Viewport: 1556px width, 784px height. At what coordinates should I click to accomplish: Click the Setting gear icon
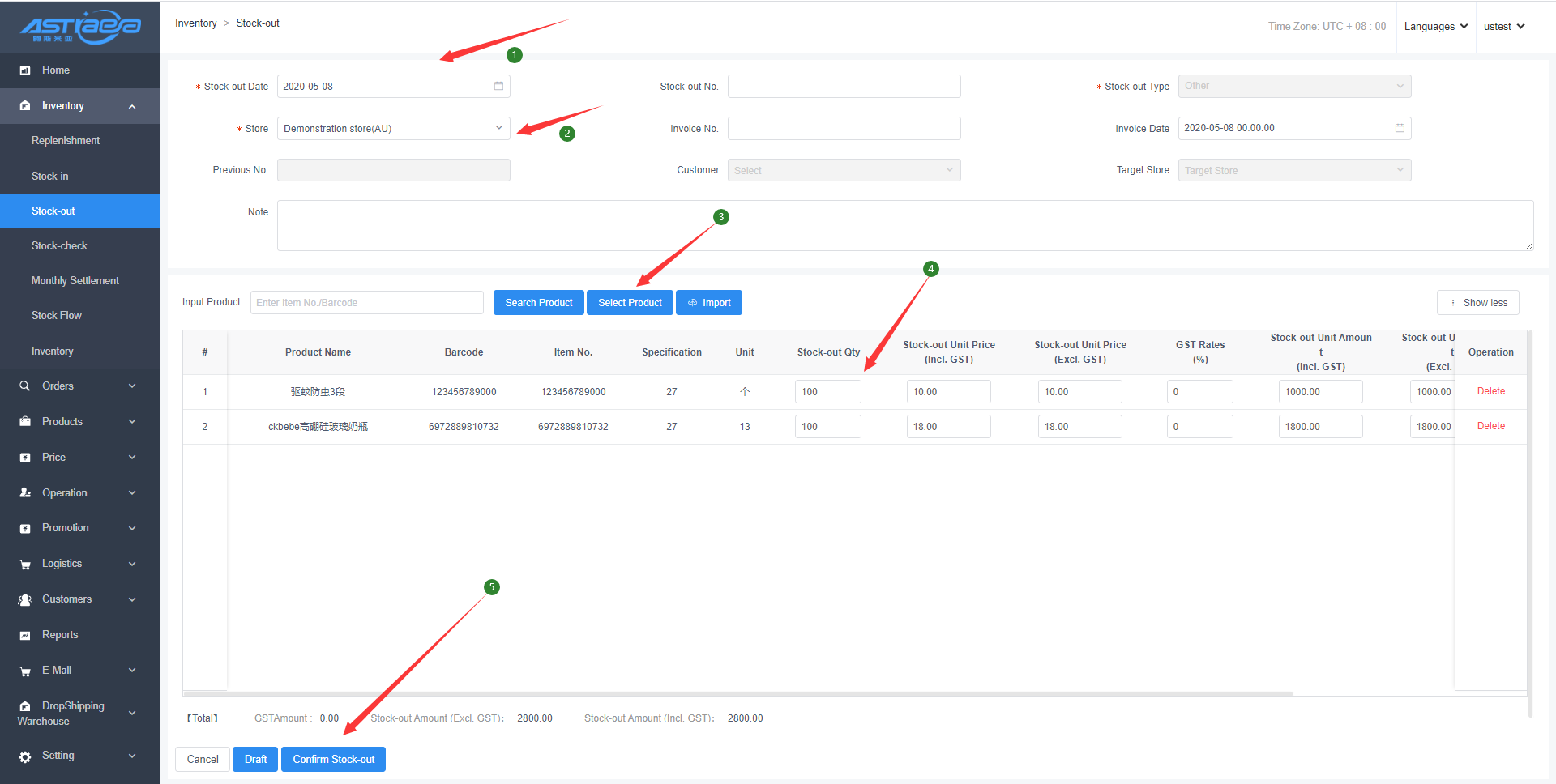coord(25,756)
